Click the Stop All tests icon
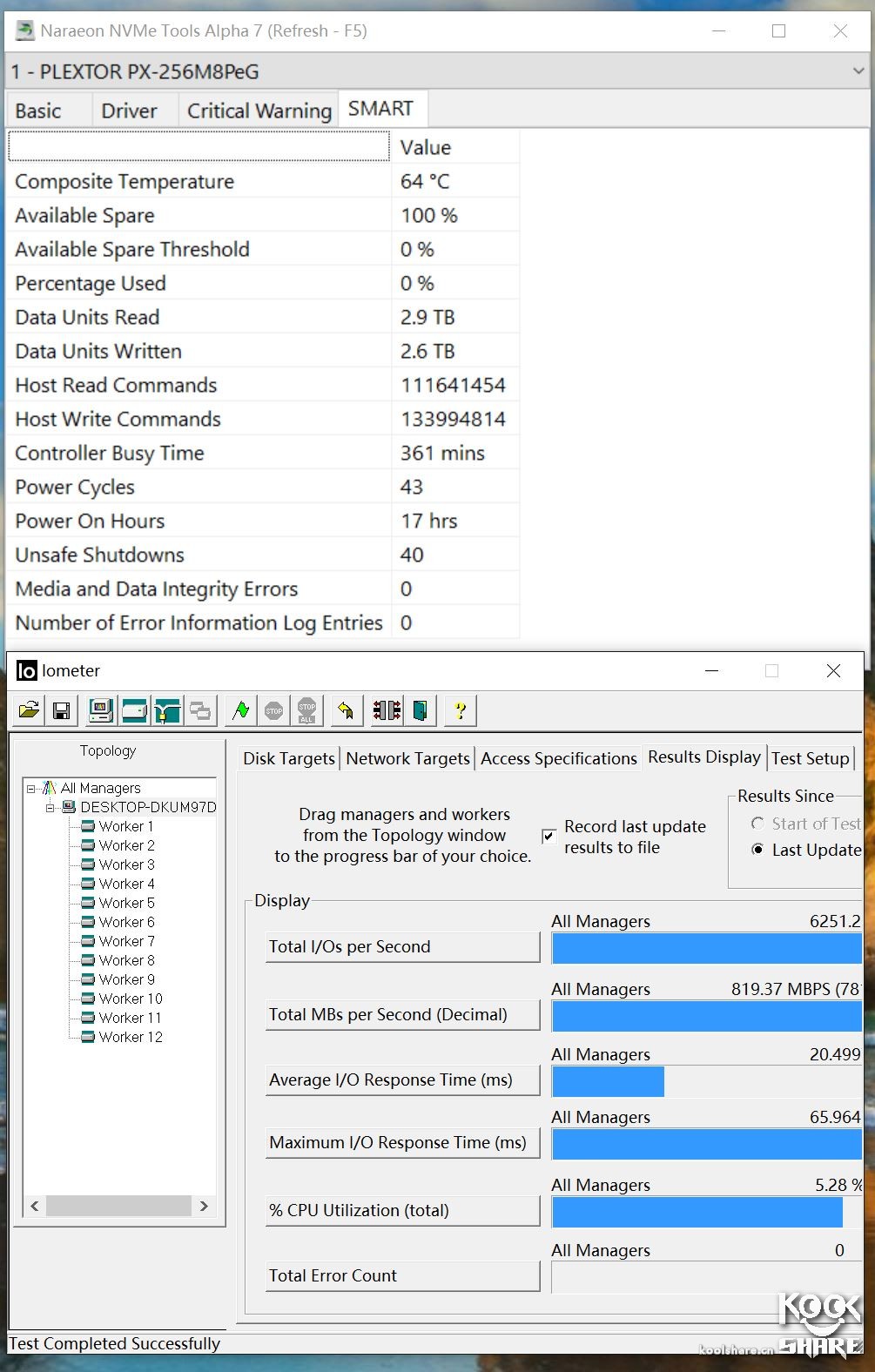The image size is (875, 1372). click(x=306, y=710)
